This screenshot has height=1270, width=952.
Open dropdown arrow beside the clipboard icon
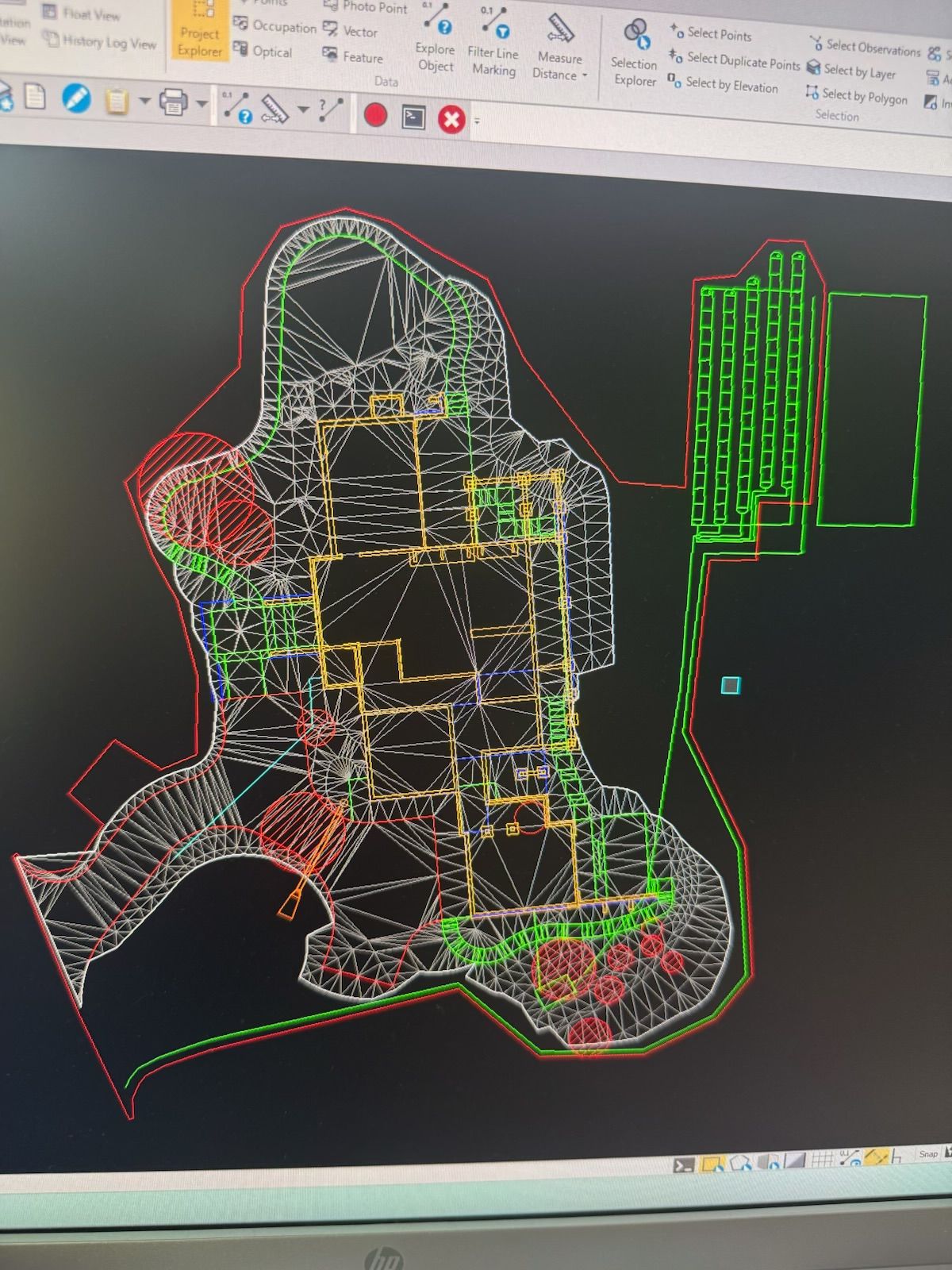coord(144,101)
